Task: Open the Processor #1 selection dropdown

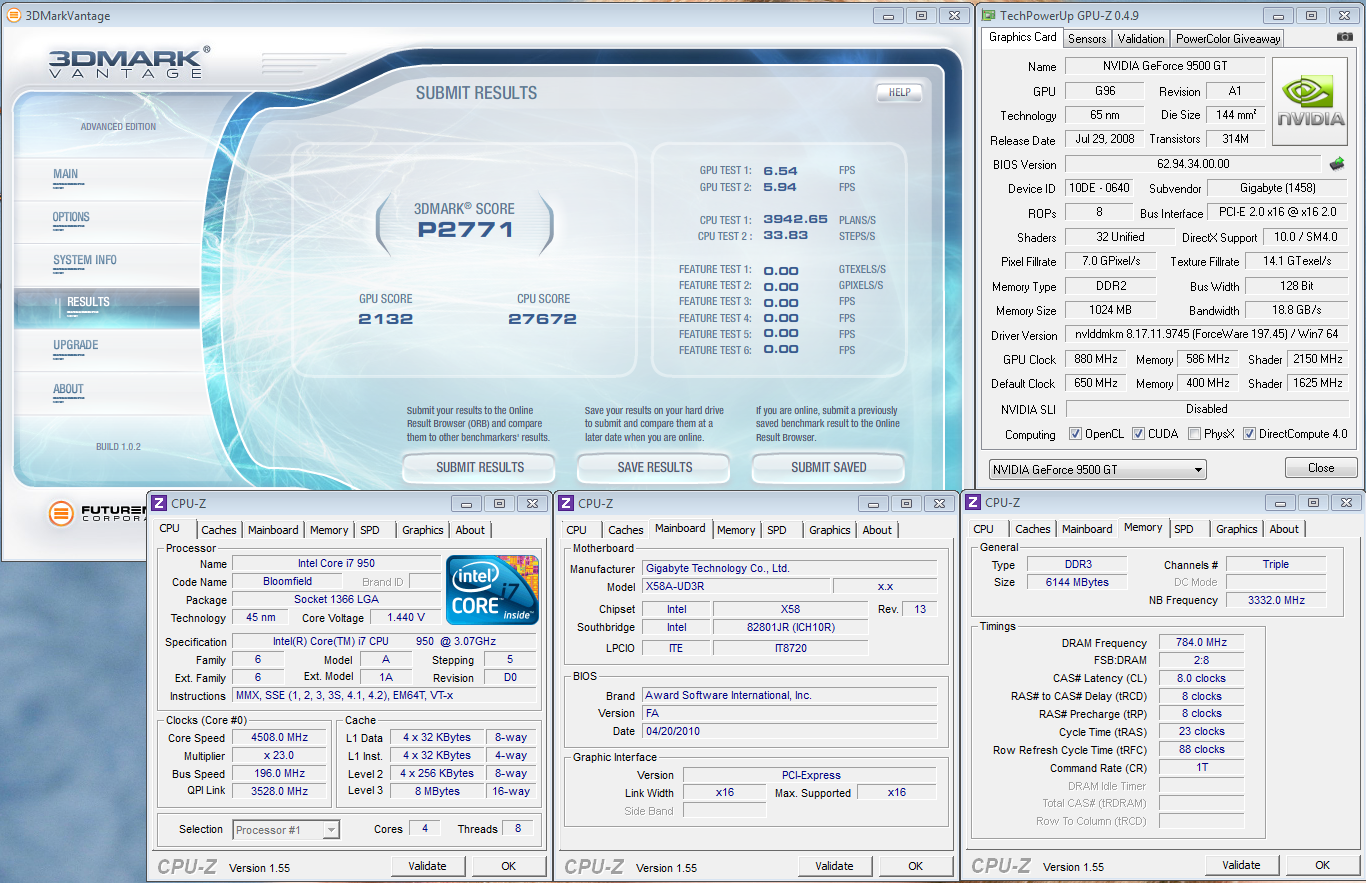Action: (x=286, y=829)
